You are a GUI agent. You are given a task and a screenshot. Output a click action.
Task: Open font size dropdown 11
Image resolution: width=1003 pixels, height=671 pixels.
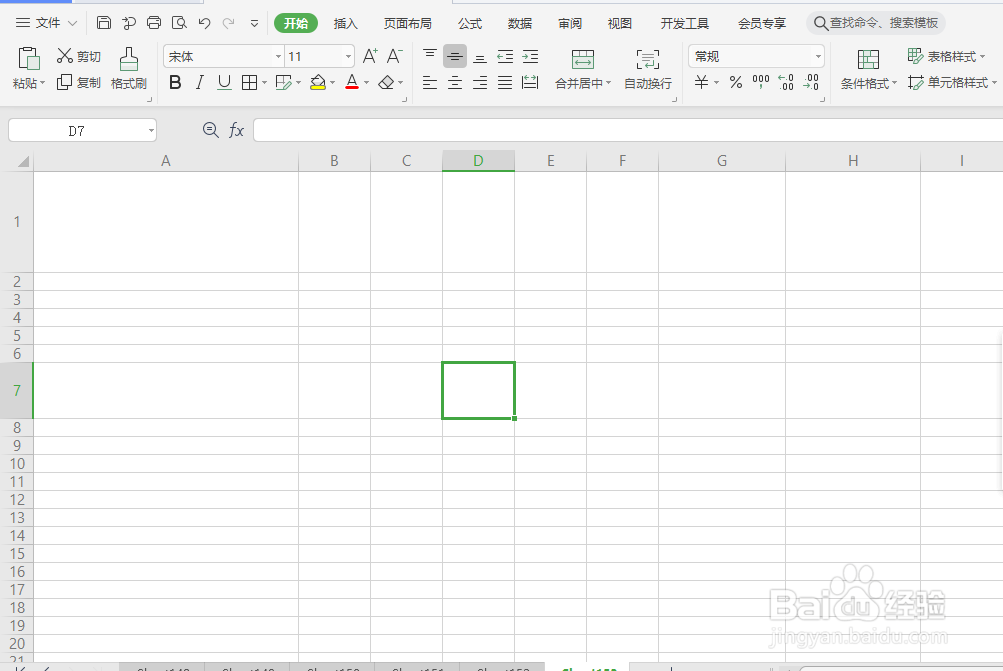click(349, 56)
